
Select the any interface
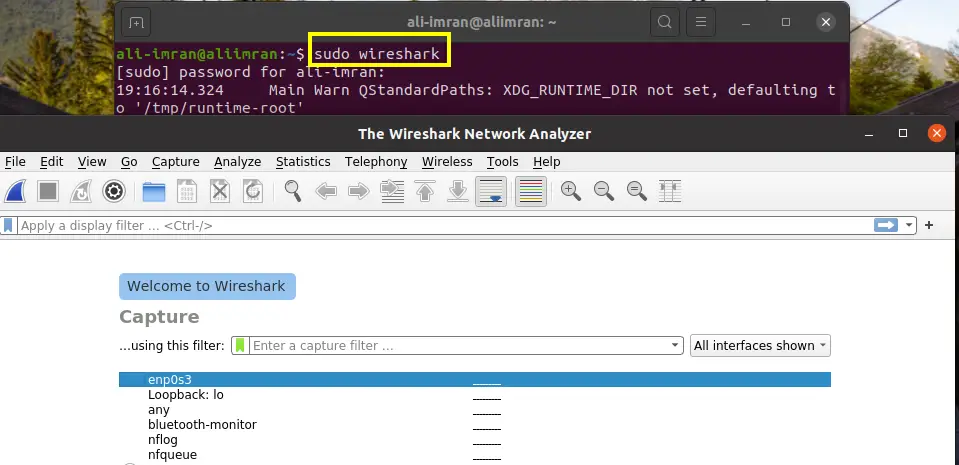(x=475, y=409)
